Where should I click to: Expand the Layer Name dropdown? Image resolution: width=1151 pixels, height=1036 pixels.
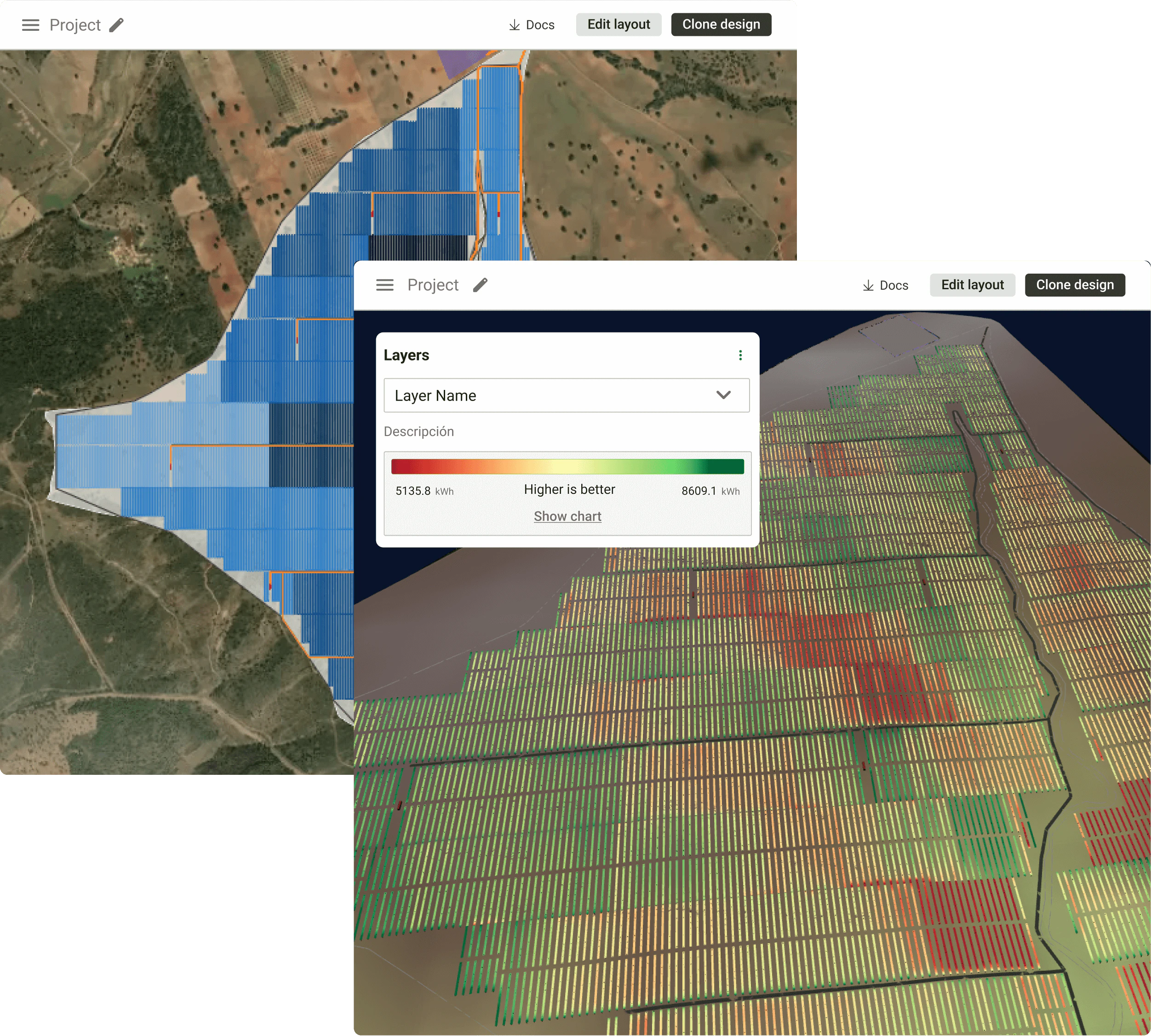point(567,395)
